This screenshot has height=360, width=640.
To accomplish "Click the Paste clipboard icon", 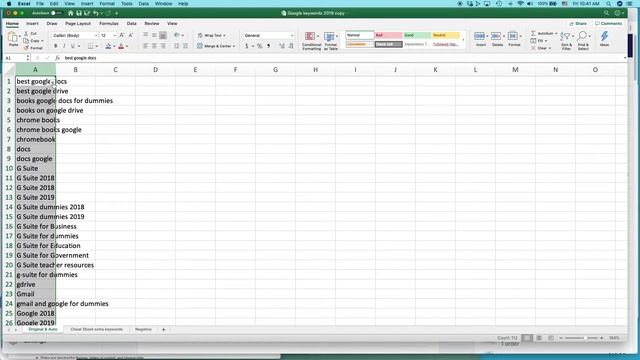I will click(x=13, y=38).
